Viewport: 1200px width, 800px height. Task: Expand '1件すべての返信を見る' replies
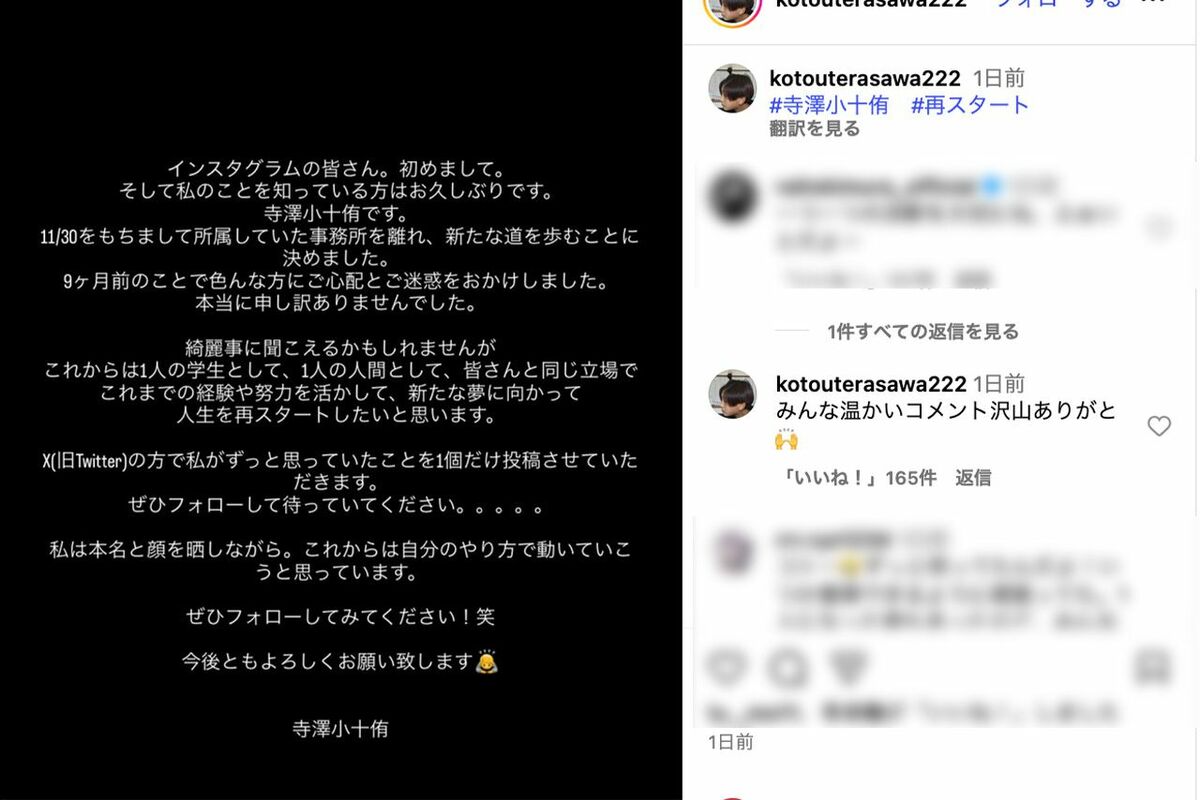(x=923, y=331)
